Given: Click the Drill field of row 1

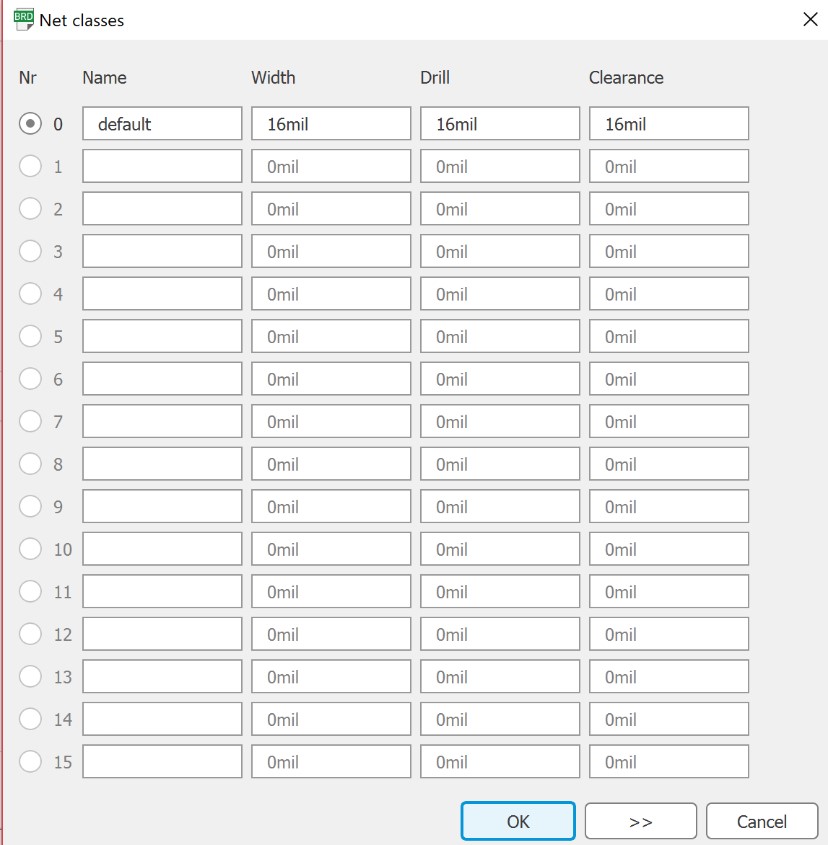Looking at the screenshot, I should [x=500, y=166].
